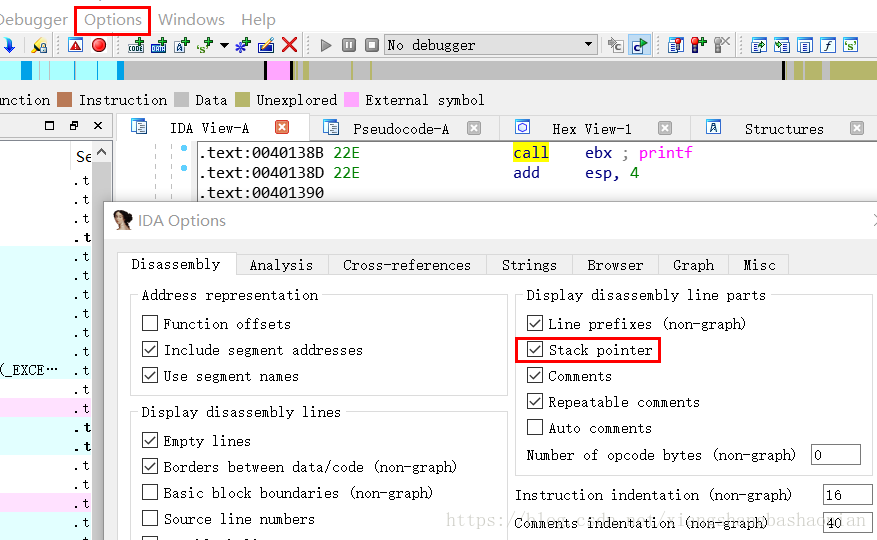Click the grayed delete breakpoint icon
The height and width of the screenshot is (540, 877).
pos(722,45)
